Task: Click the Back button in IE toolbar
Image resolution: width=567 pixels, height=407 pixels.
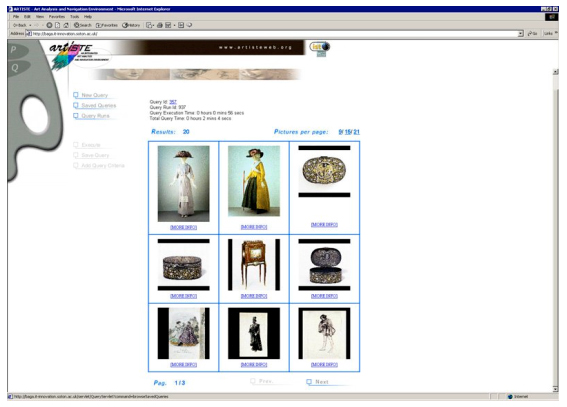Action: click(20, 25)
